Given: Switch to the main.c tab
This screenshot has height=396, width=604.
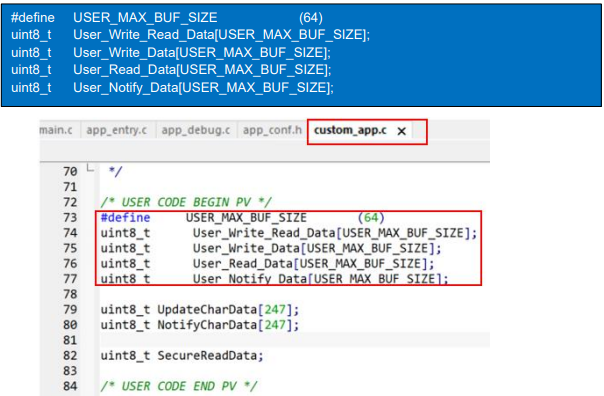Looking at the screenshot, I should click(56, 130).
